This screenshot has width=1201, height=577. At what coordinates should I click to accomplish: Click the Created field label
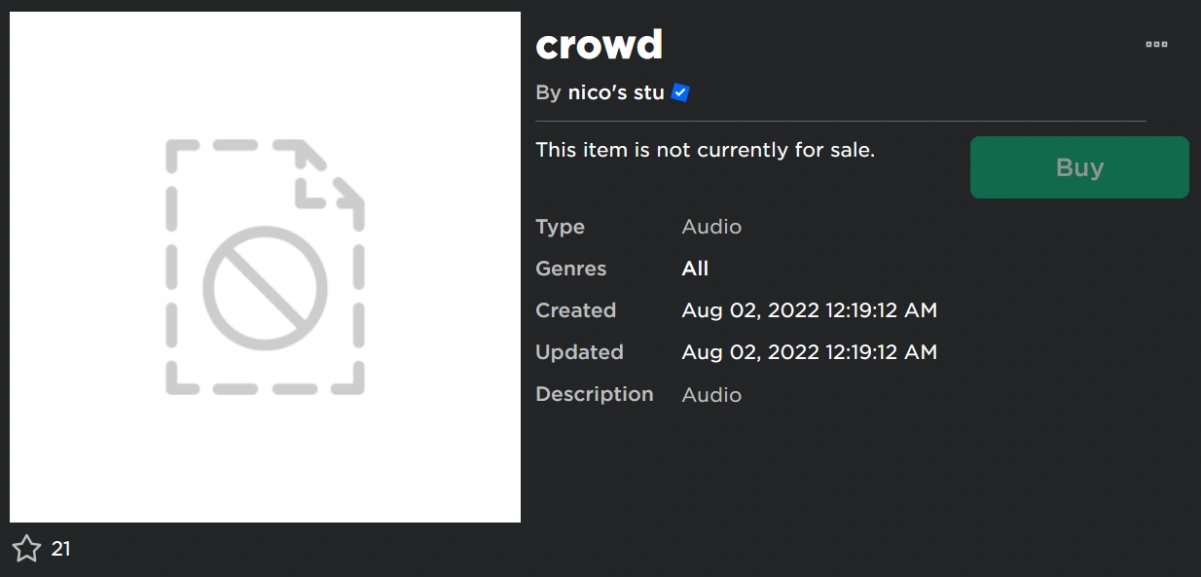click(x=576, y=311)
